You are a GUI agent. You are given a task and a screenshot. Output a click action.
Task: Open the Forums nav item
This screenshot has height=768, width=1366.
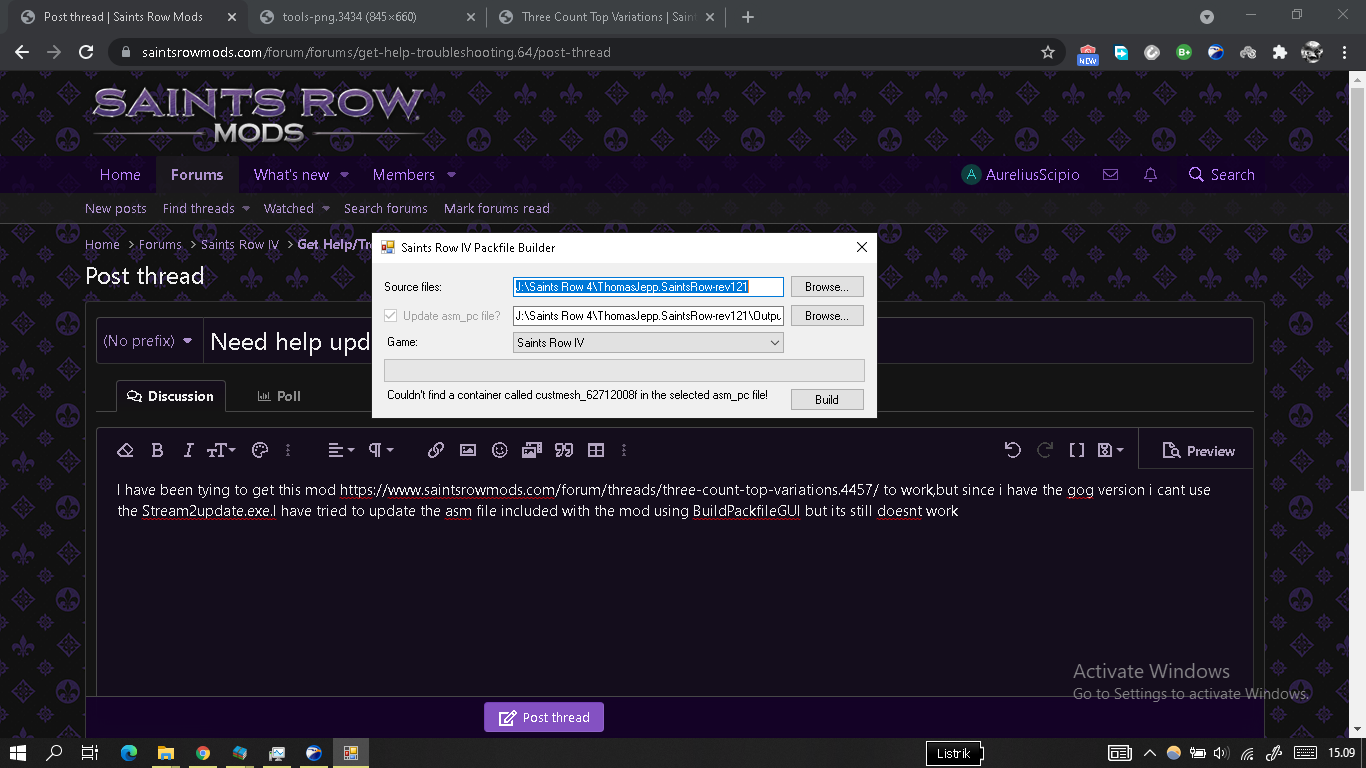click(197, 175)
